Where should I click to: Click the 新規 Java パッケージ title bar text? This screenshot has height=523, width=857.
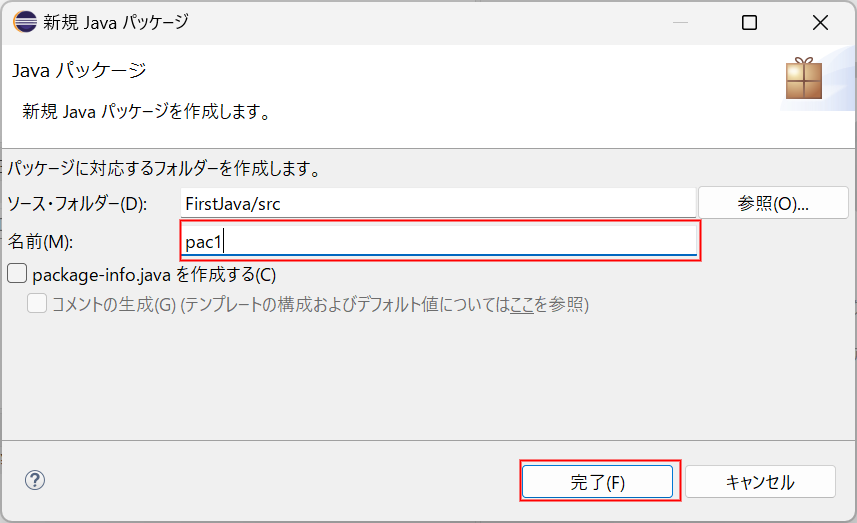pyautogui.click(x=116, y=22)
